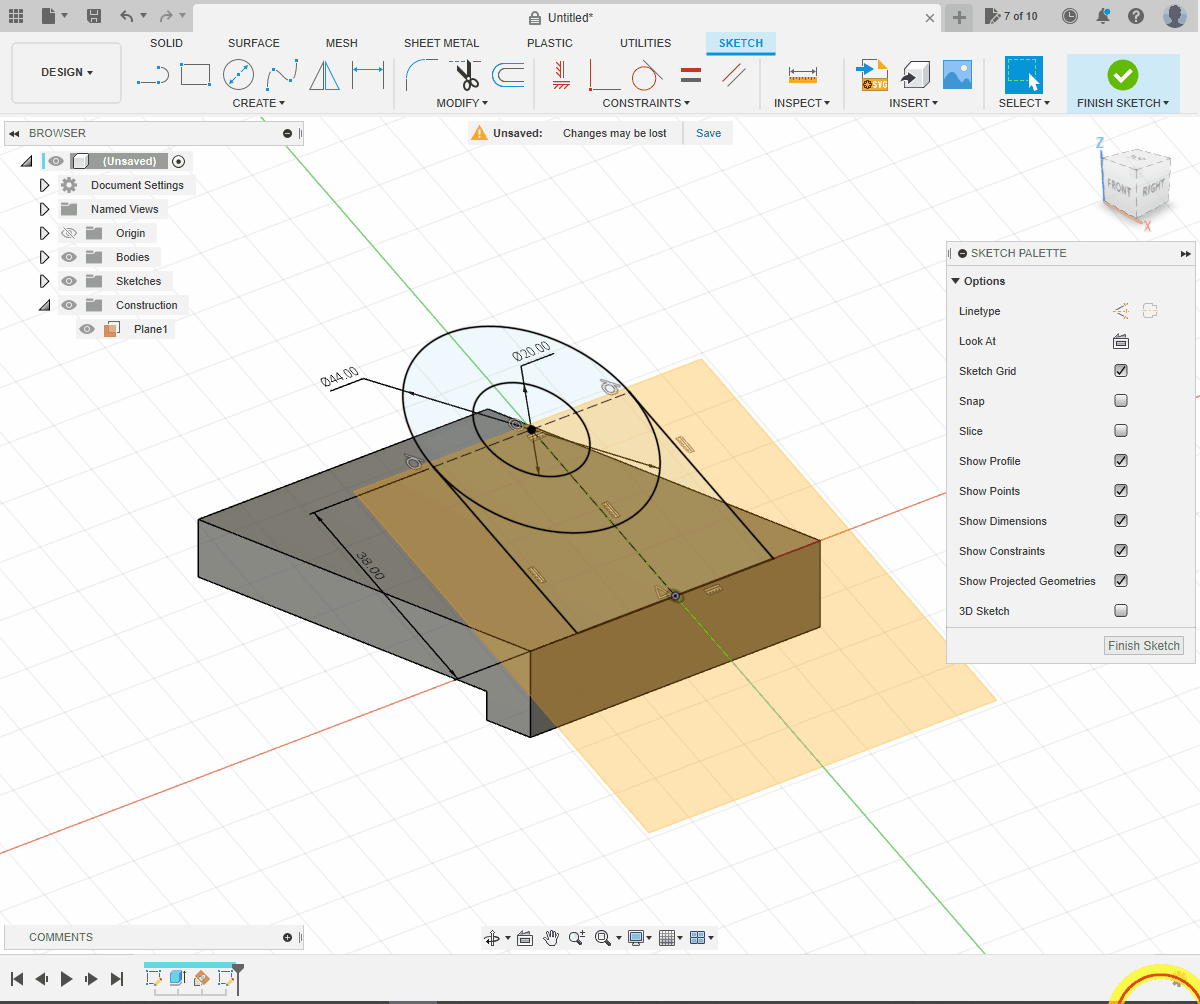Activate the Sketch Dimension tool
Screen dimensions: 1200x1004
tap(368, 75)
